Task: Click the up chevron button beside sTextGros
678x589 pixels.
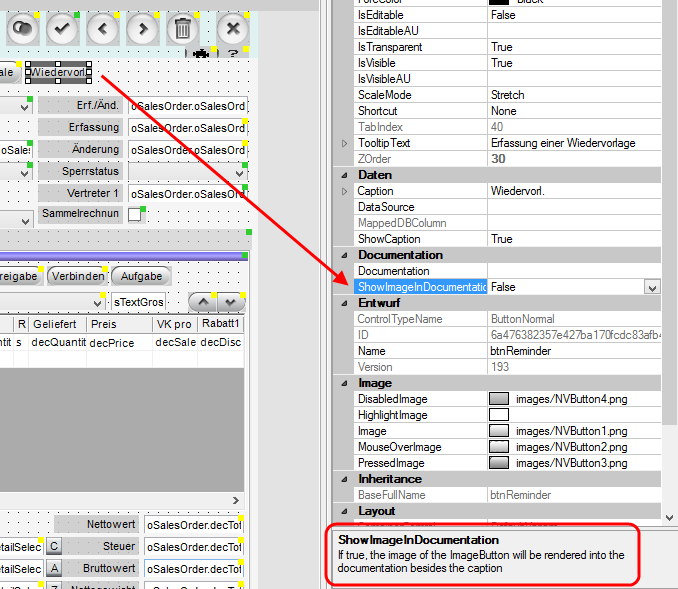Action: [x=203, y=301]
